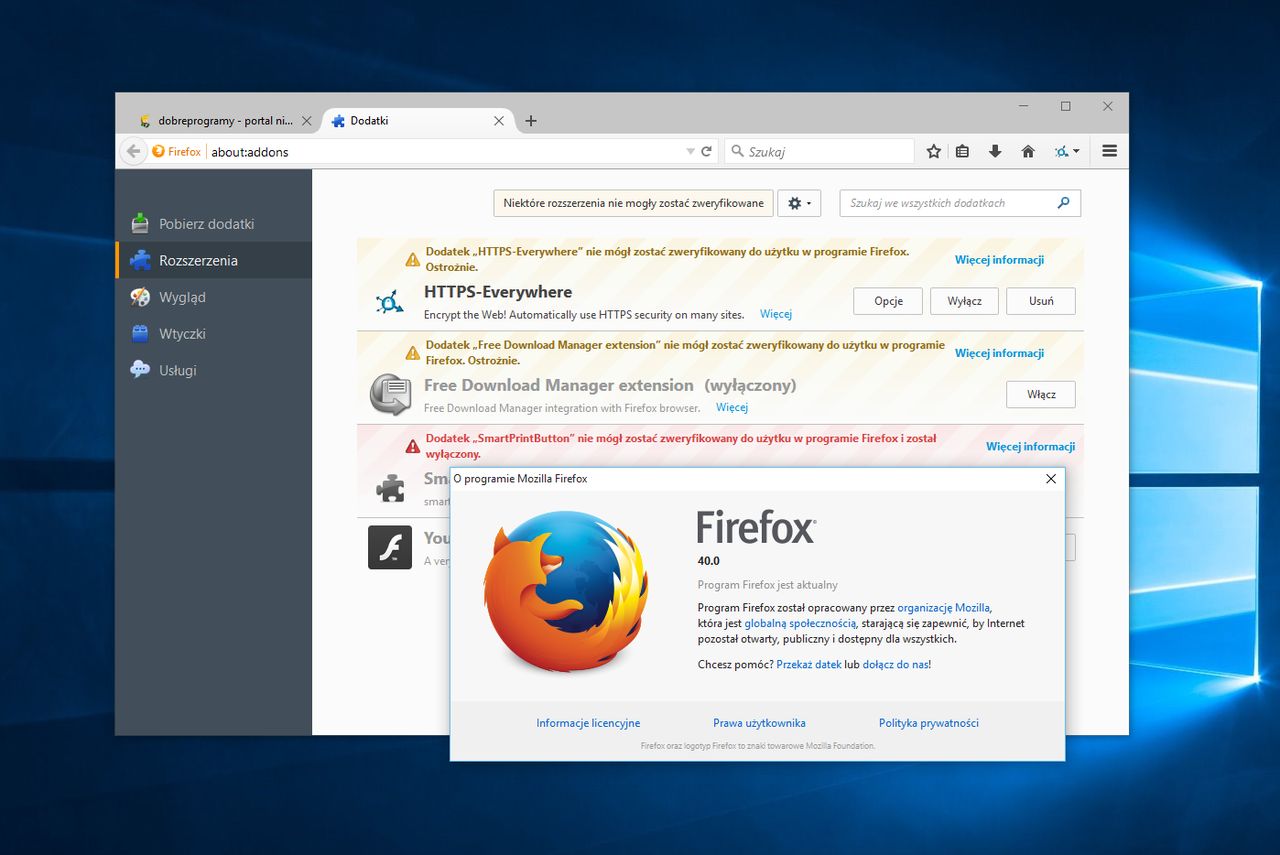This screenshot has width=1280, height=855.
Task: Click Przekaż datek link
Action: pyautogui.click(x=809, y=664)
